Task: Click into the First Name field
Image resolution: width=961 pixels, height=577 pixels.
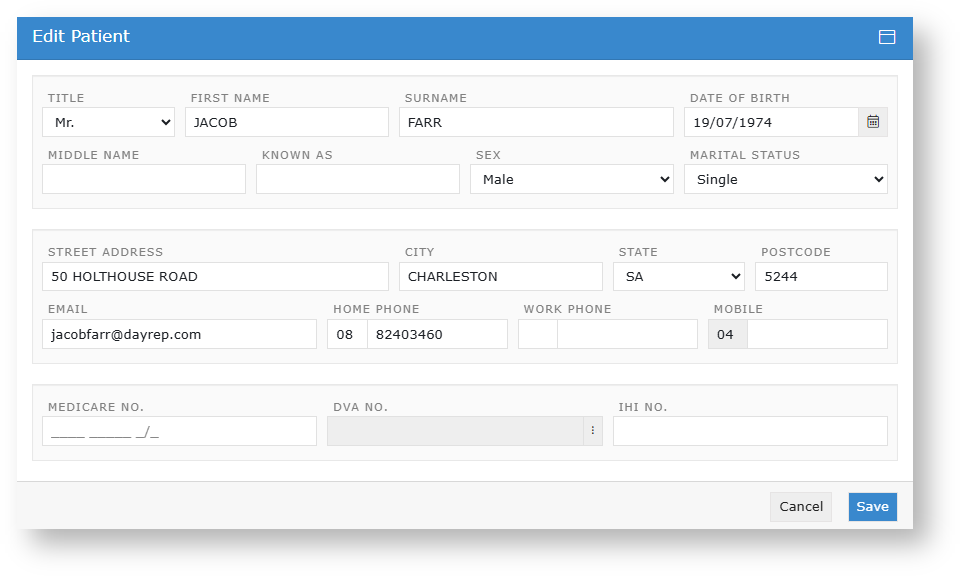Action: (286, 122)
